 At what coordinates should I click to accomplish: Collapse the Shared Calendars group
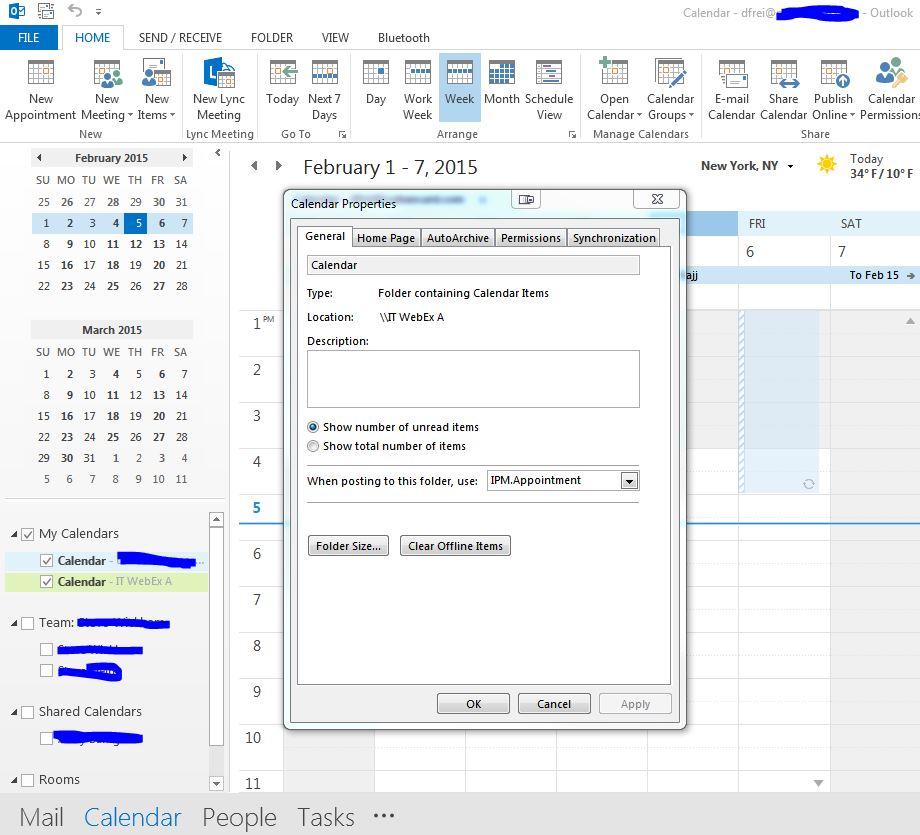click(14, 712)
